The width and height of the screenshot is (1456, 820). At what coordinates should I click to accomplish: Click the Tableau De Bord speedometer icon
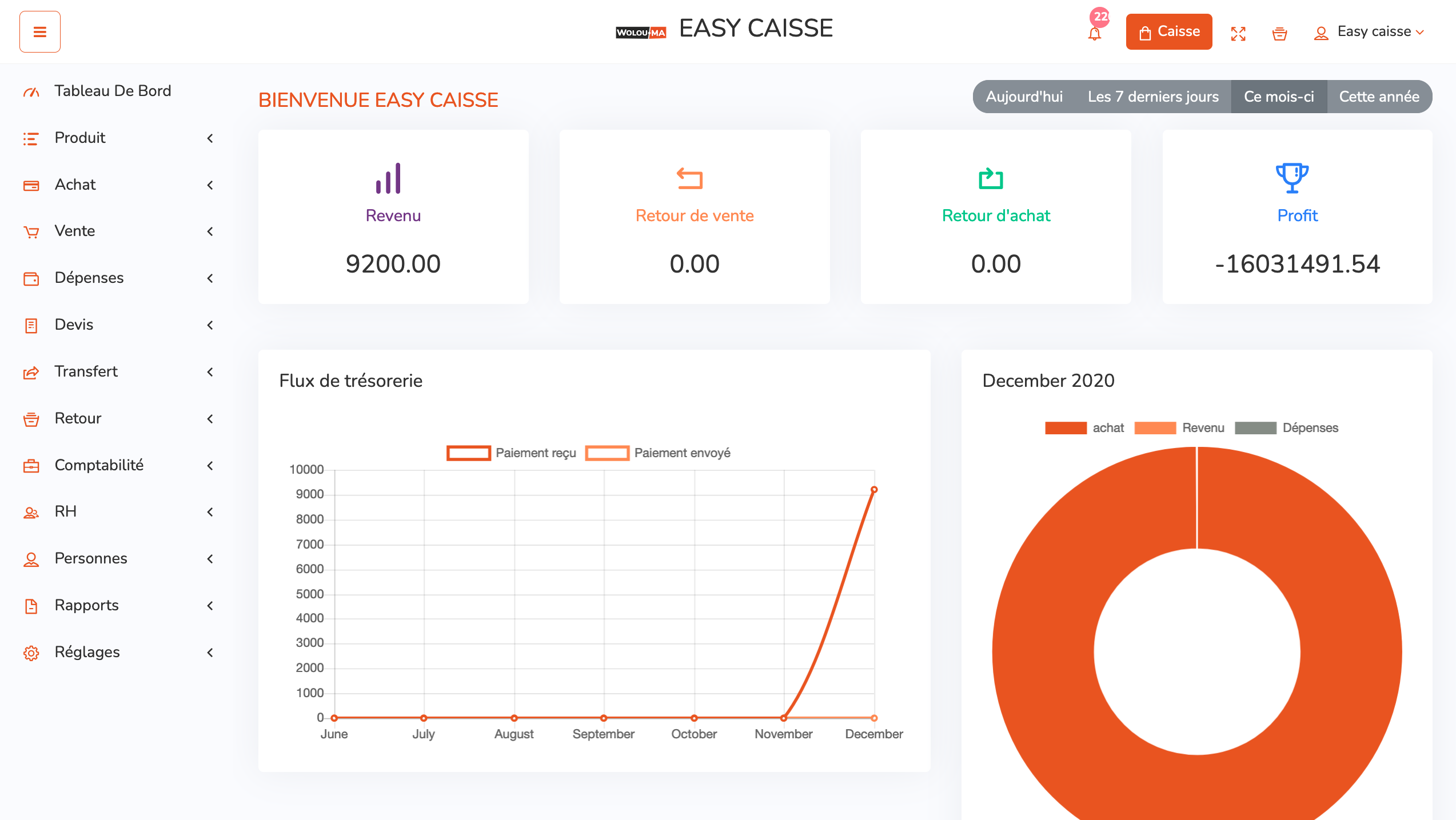pyautogui.click(x=31, y=91)
